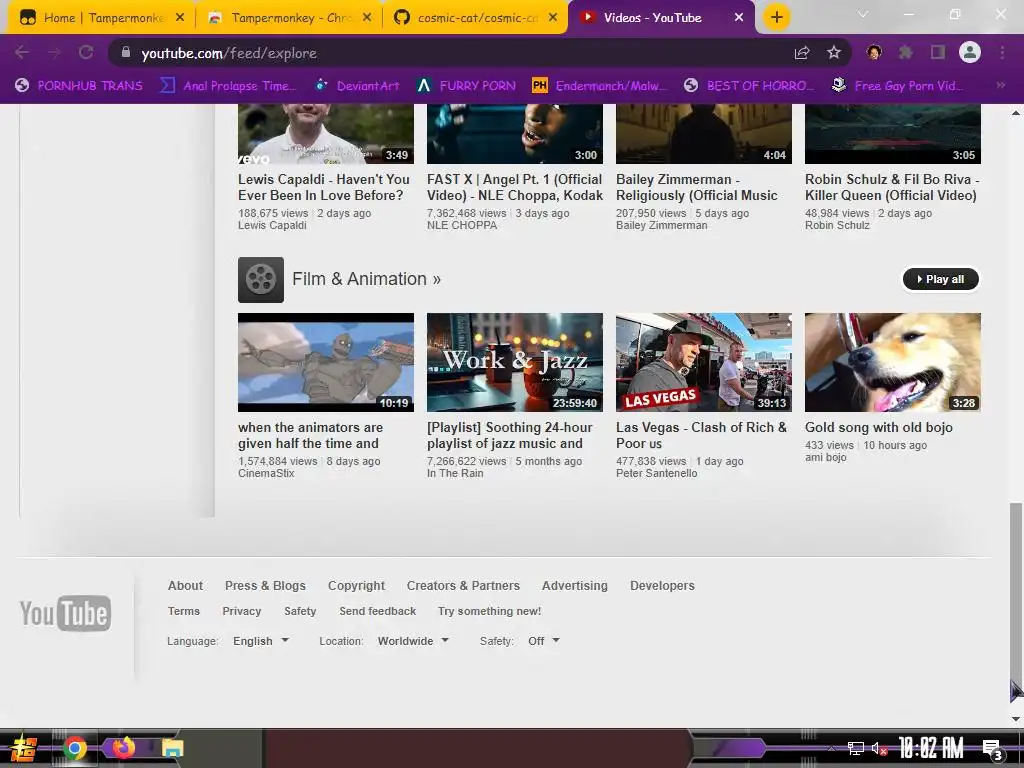1024x768 pixels.
Task: Launch Firefox from the taskbar
Action: [x=123, y=747]
